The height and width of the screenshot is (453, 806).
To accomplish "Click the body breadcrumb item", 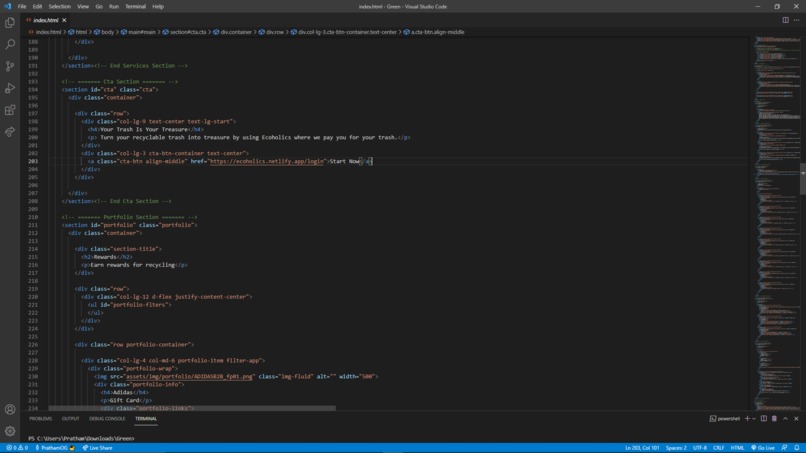I will [107, 32].
